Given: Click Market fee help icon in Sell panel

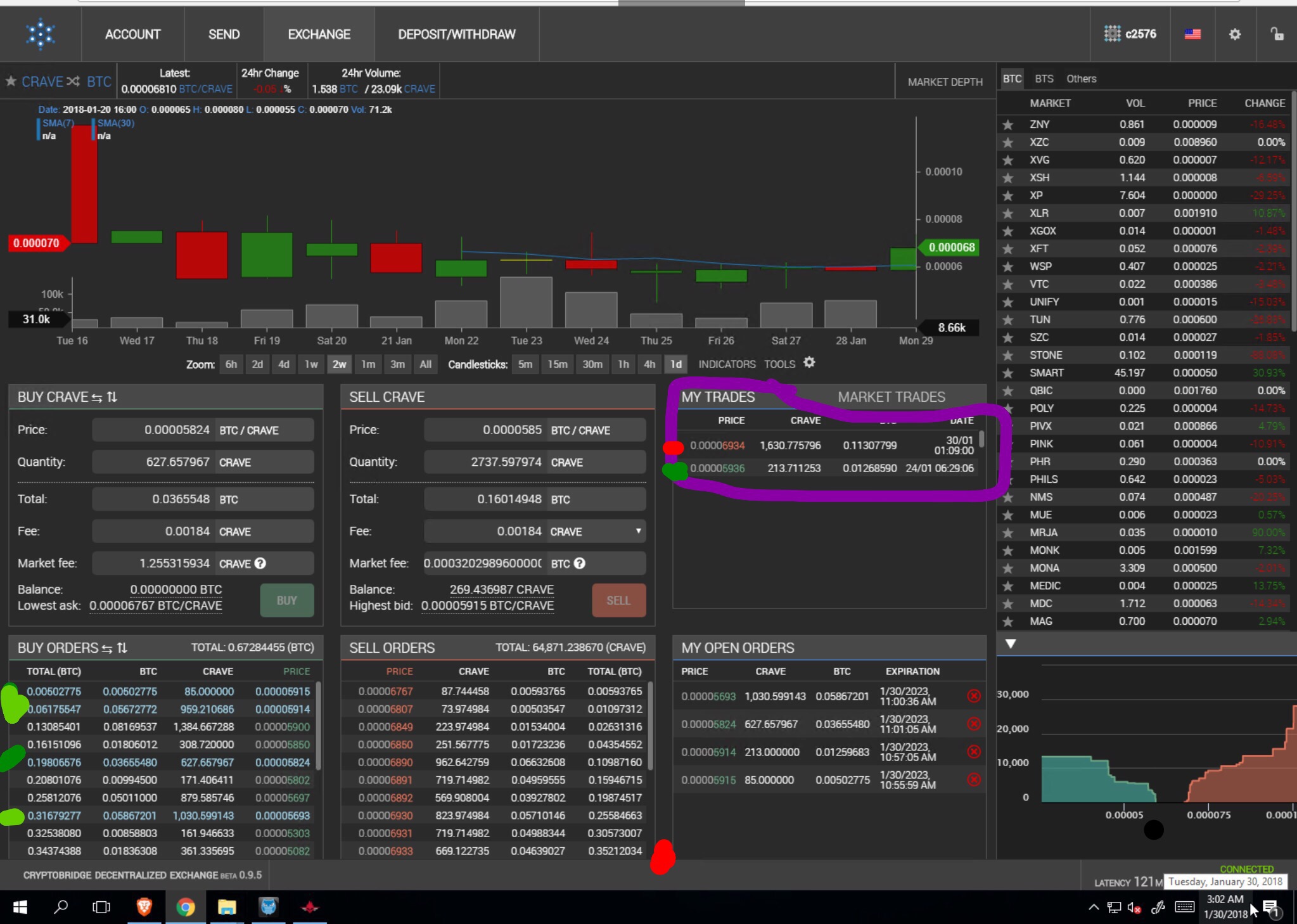Looking at the screenshot, I should coord(580,563).
